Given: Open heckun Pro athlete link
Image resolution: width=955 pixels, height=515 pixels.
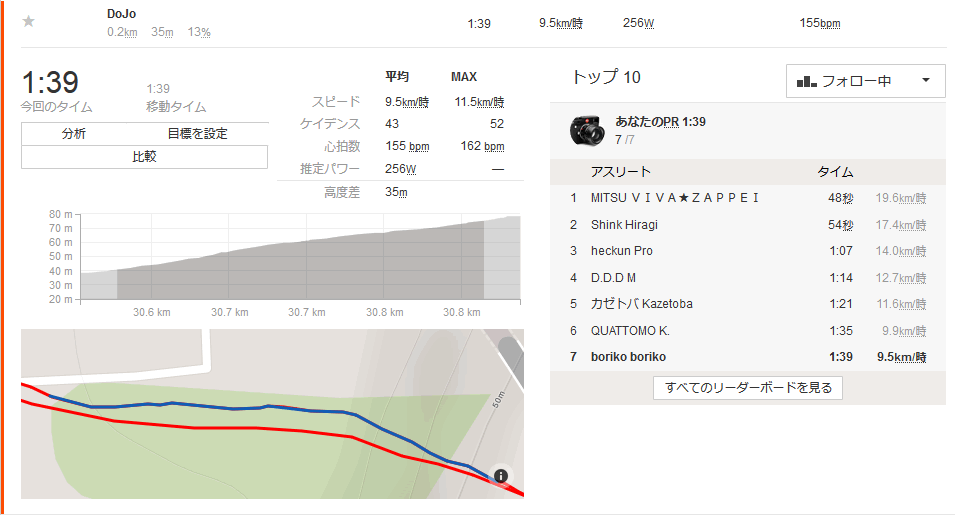Looking at the screenshot, I should [621, 251].
